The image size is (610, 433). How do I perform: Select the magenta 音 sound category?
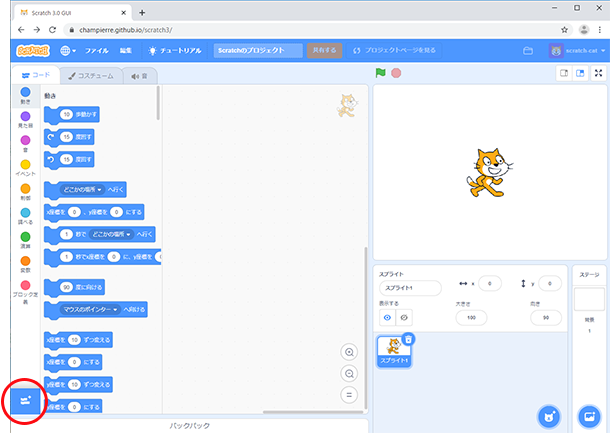[x=25, y=144]
